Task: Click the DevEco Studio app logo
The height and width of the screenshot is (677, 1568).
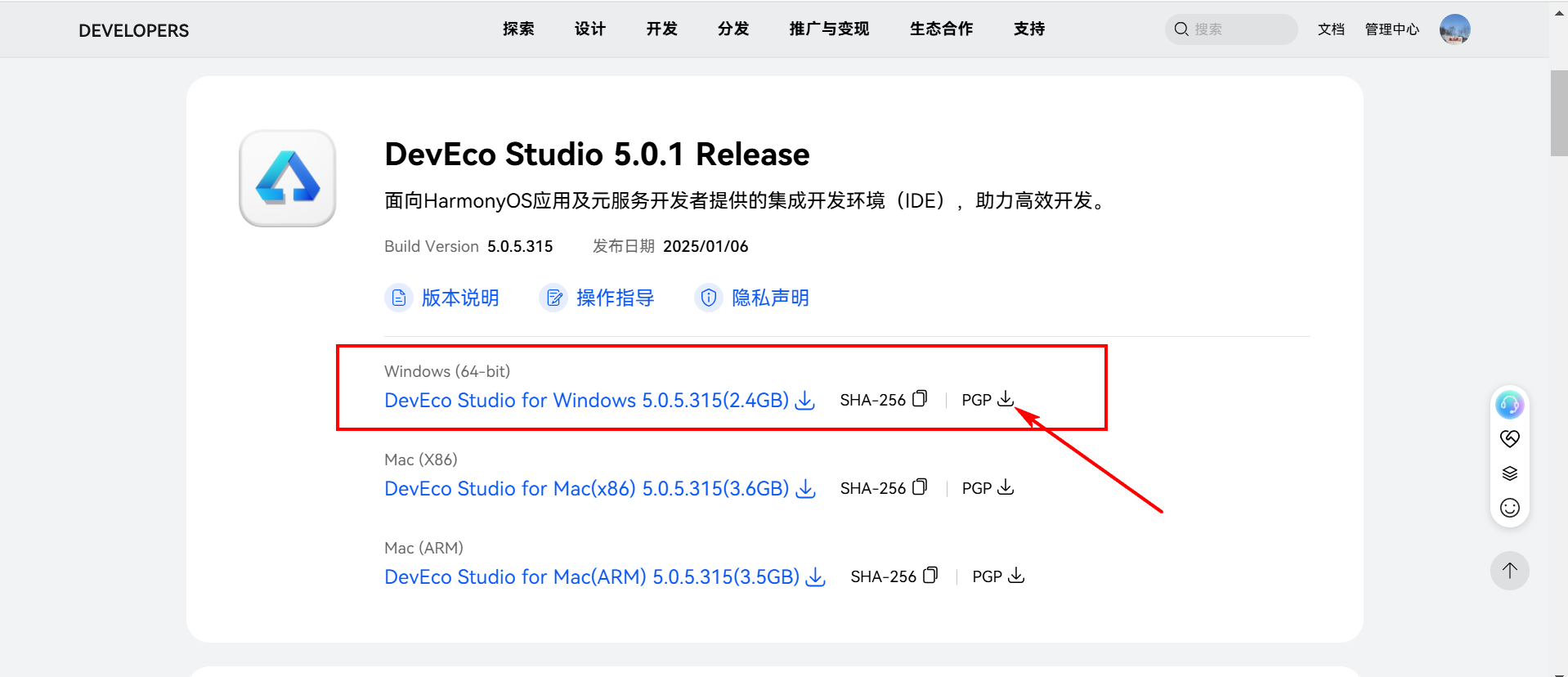Action: [288, 178]
